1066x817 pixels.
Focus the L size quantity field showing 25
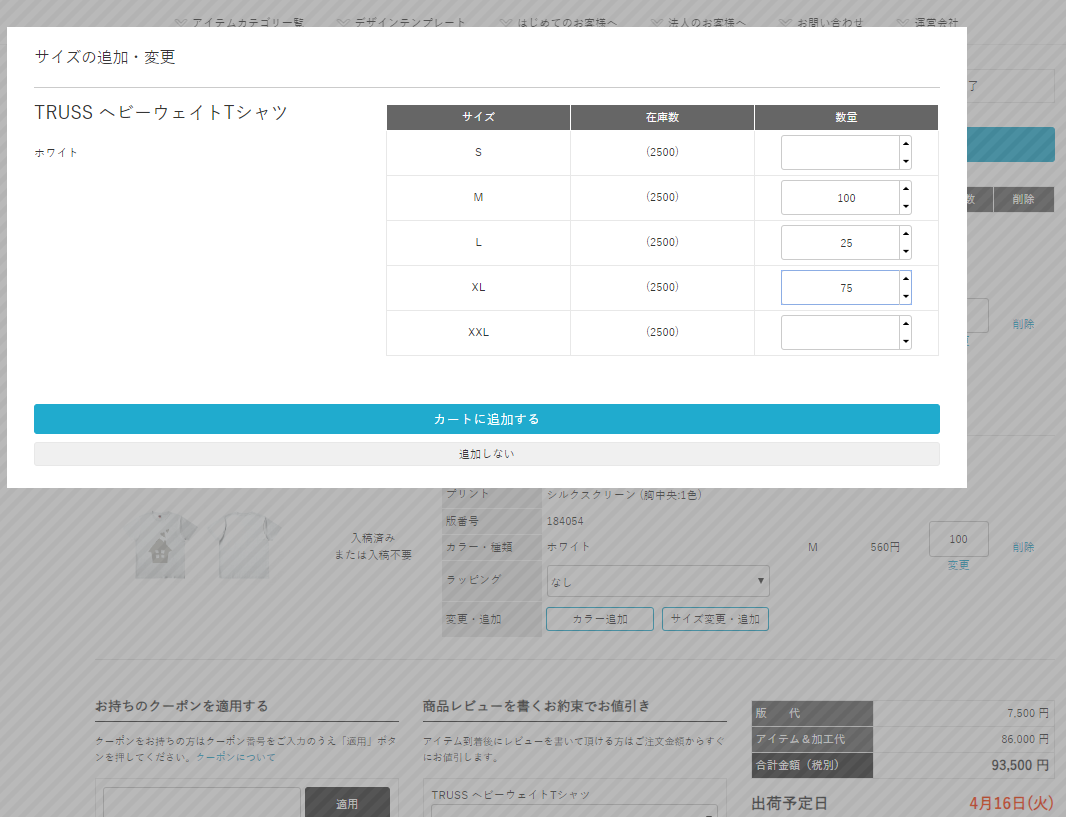[x=840, y=243]
